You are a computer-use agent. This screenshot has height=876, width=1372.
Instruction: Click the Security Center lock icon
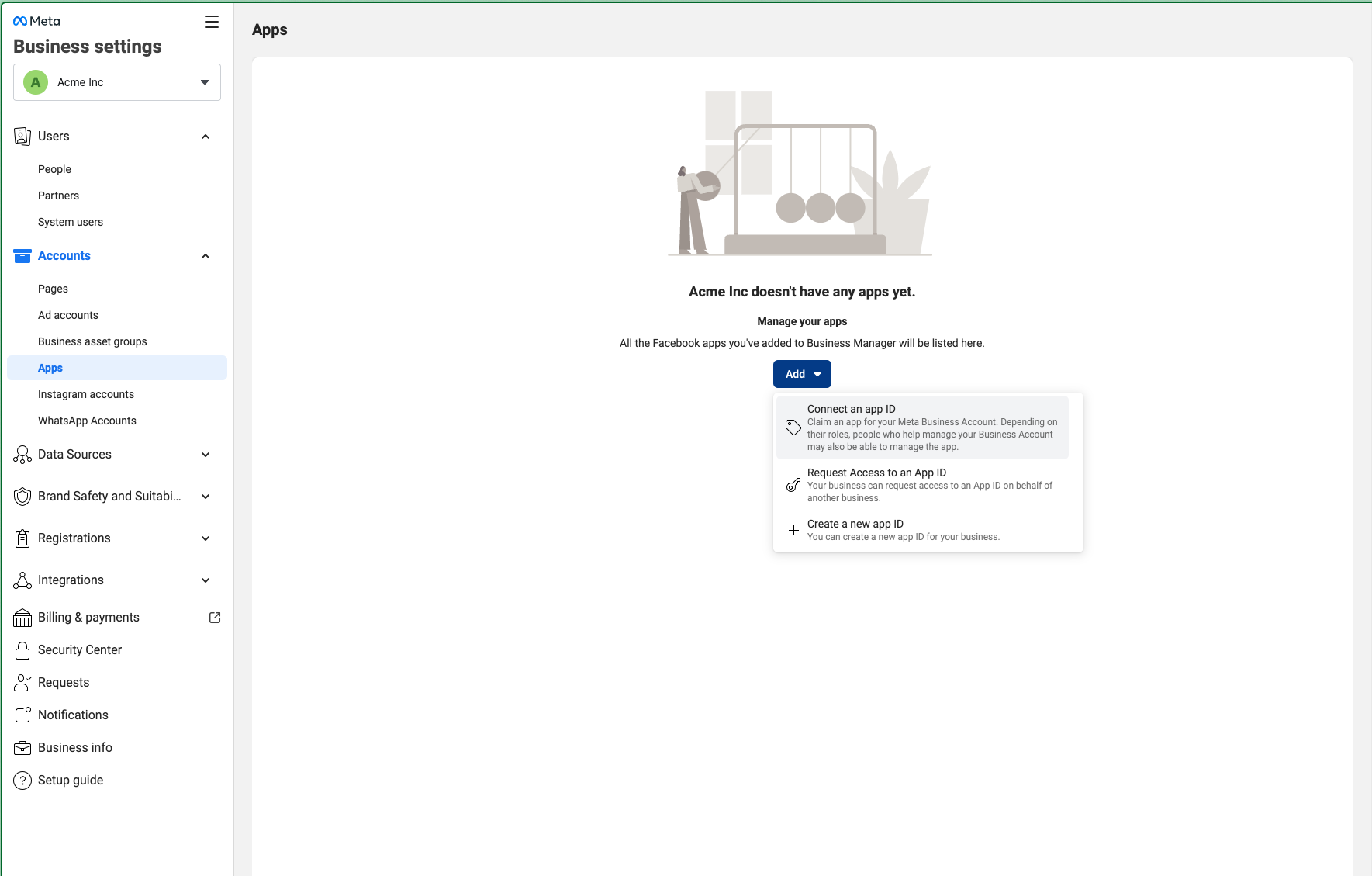pyautogui.click(x=22, y=650)
